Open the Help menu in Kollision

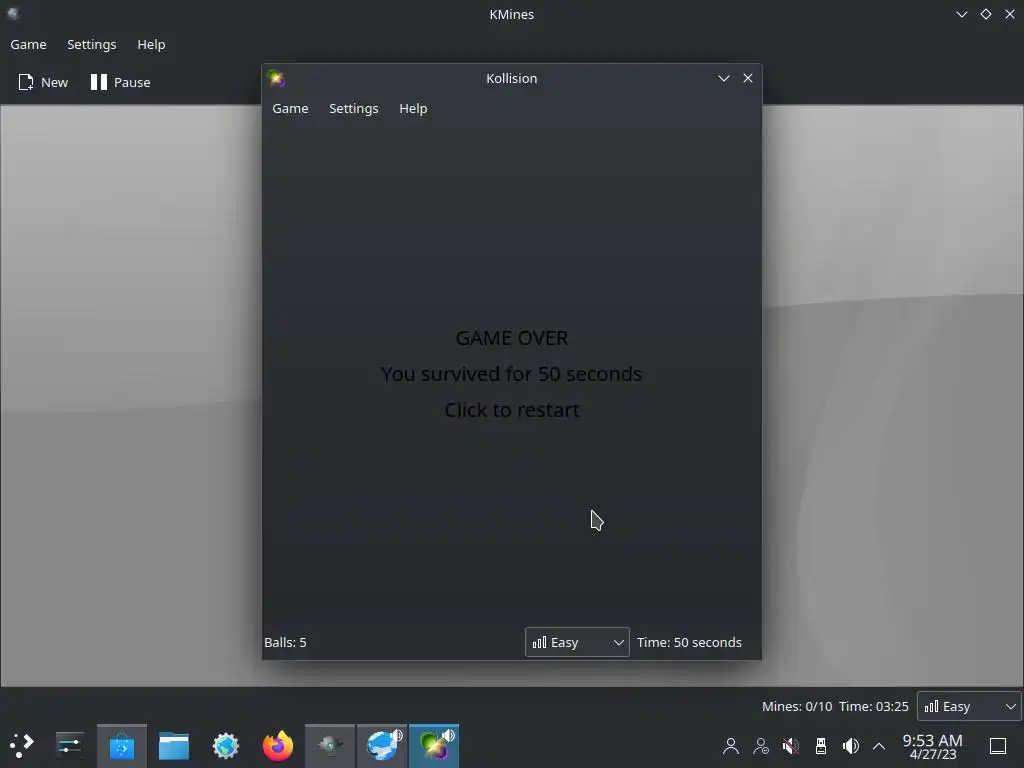(x=413, y=108)
